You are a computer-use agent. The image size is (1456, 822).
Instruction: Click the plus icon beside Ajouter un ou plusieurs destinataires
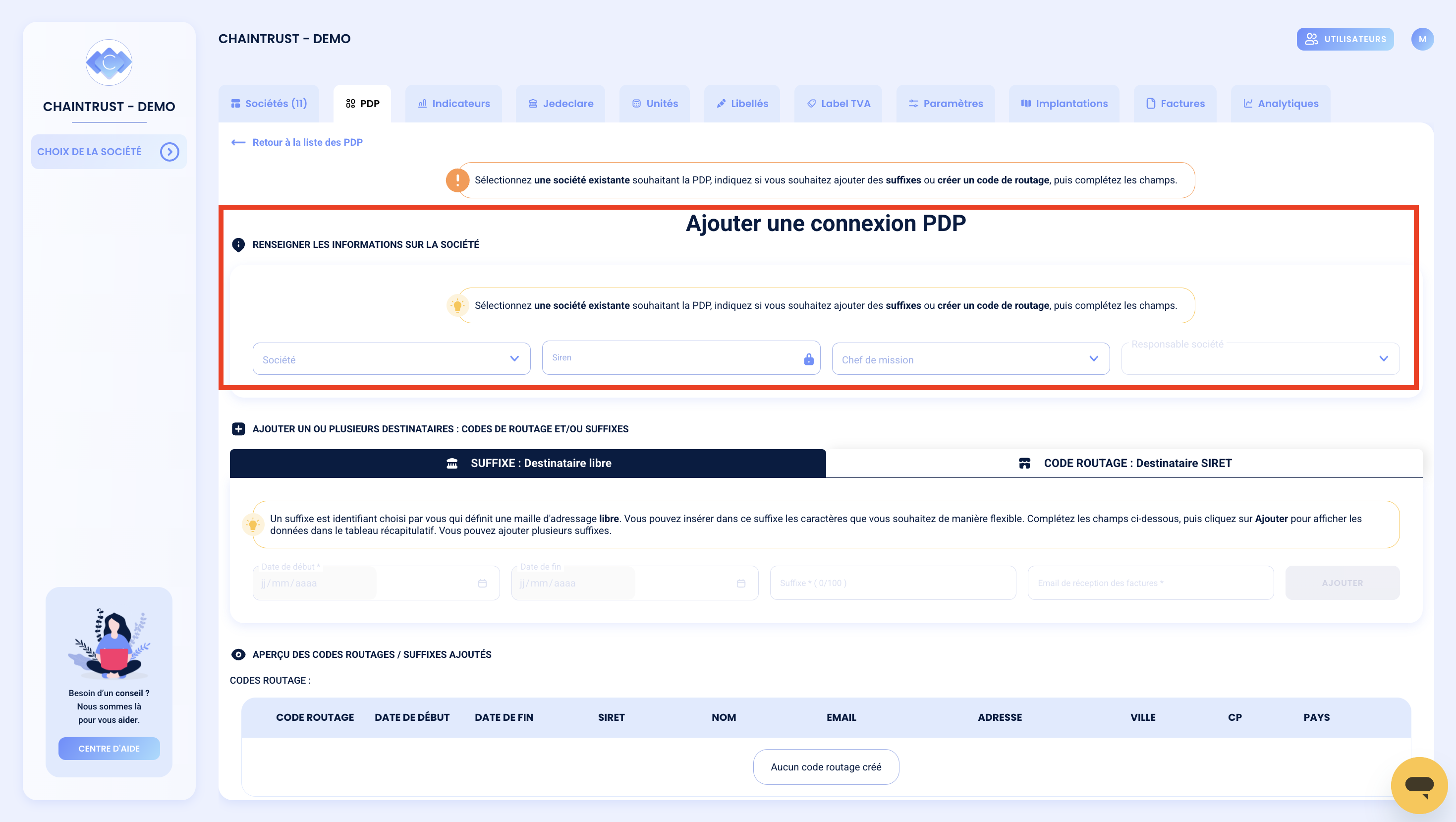[238, 429]
